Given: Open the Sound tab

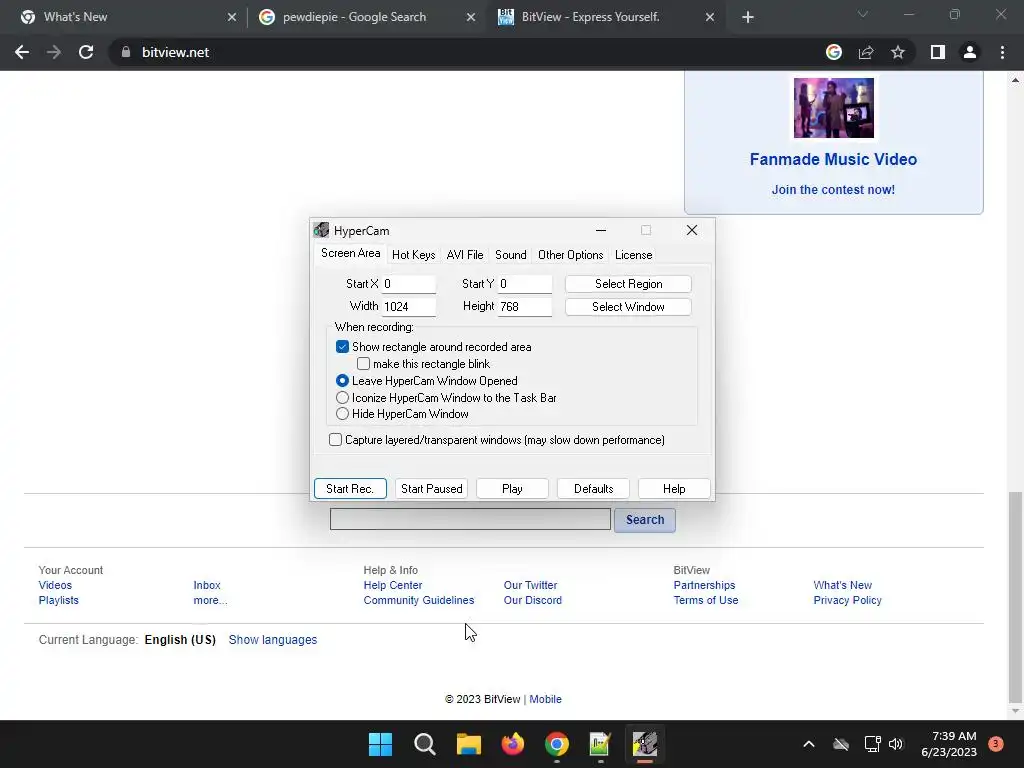Looking at the screenshot, I should (511, 255).
